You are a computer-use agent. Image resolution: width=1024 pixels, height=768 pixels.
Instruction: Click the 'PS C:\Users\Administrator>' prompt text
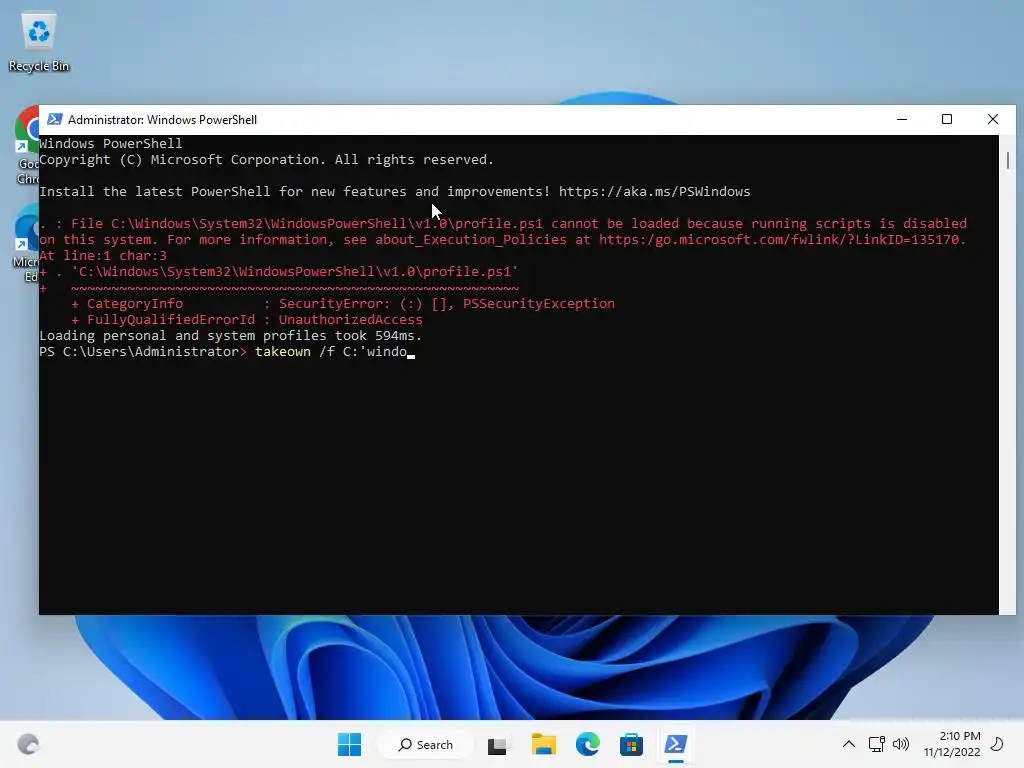[143, 351]
